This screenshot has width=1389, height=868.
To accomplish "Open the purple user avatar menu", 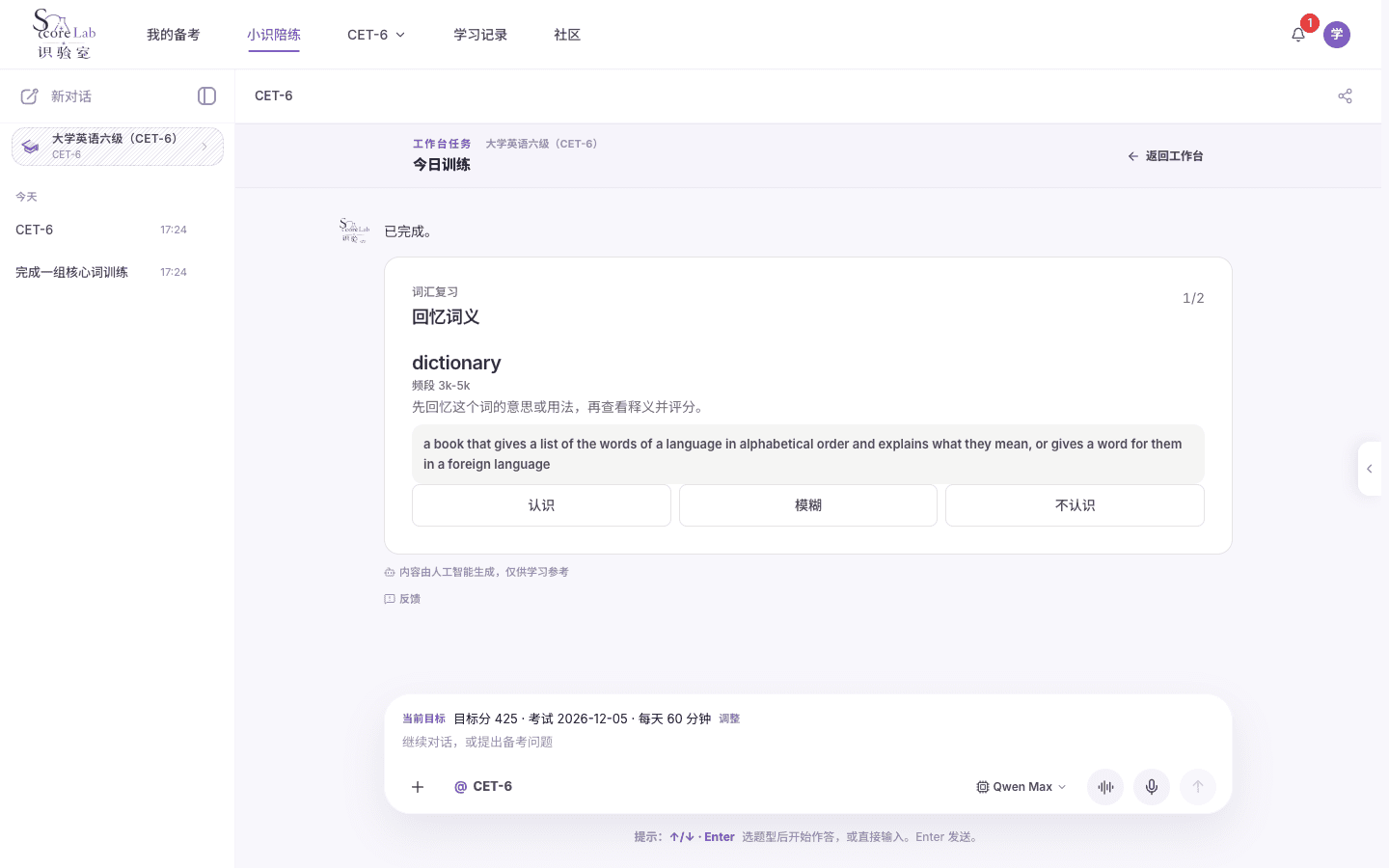I will point(1337,35).
